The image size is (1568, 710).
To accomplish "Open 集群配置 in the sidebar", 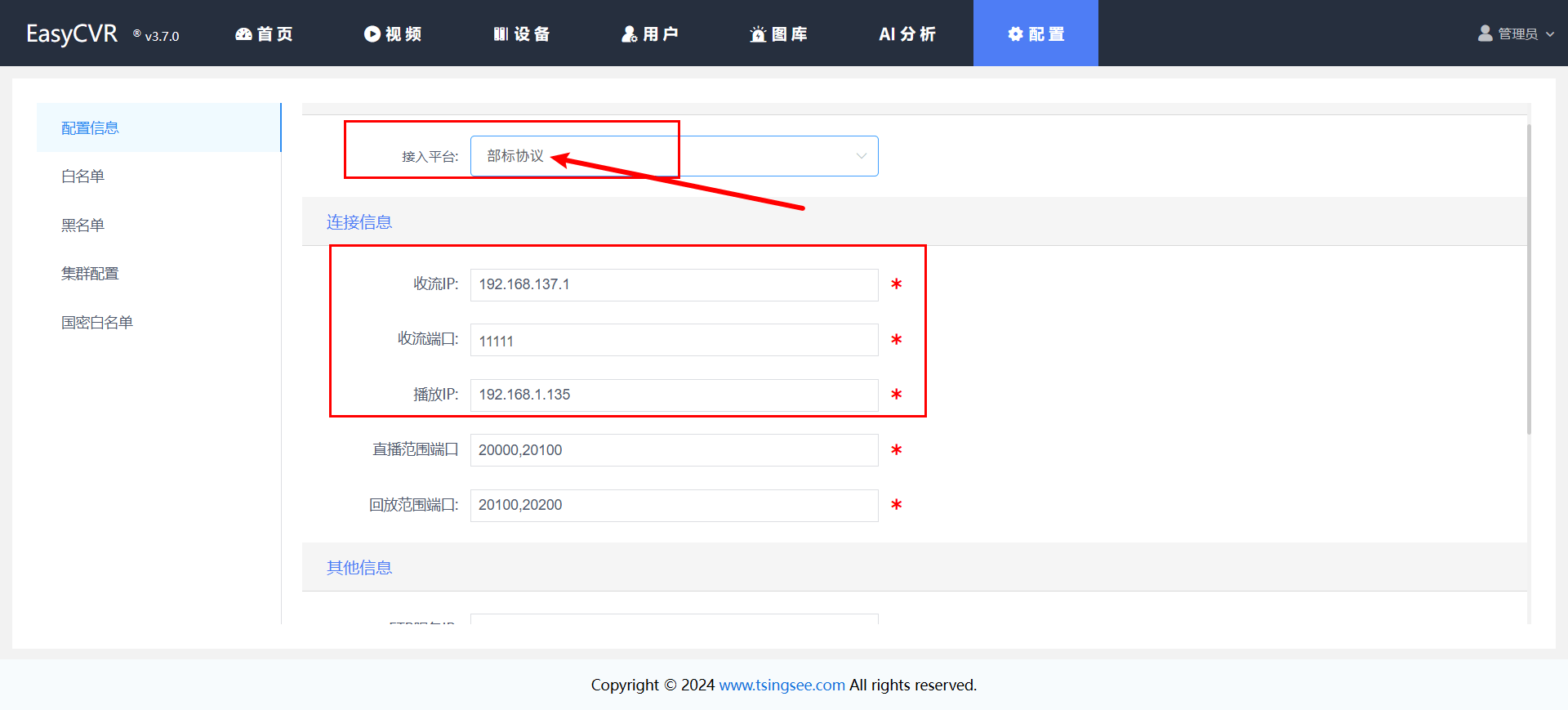I will click(x=90, y=274).
